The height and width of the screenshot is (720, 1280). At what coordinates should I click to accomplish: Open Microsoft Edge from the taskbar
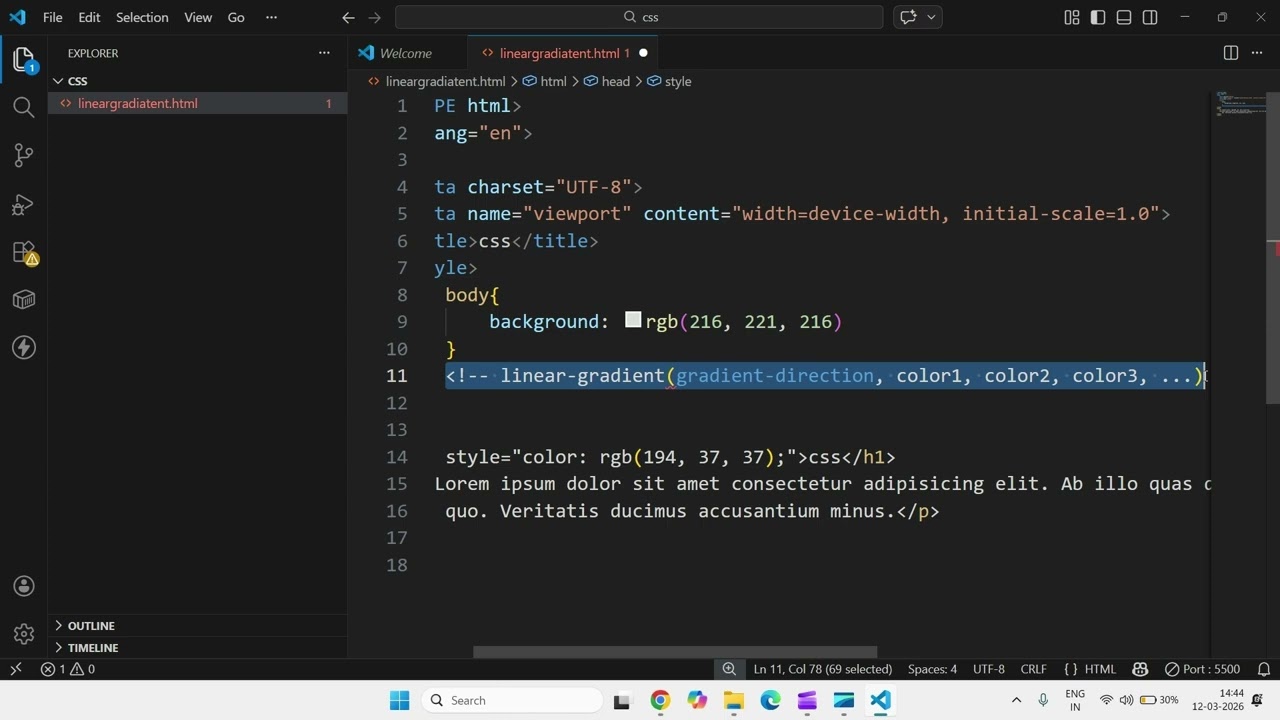coord(770,700)
